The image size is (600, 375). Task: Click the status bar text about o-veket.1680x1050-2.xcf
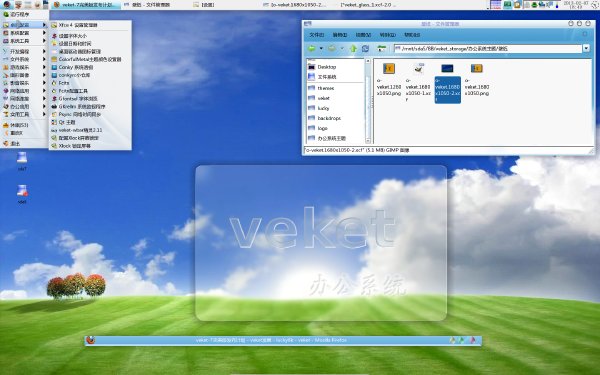tap(357, 150)
